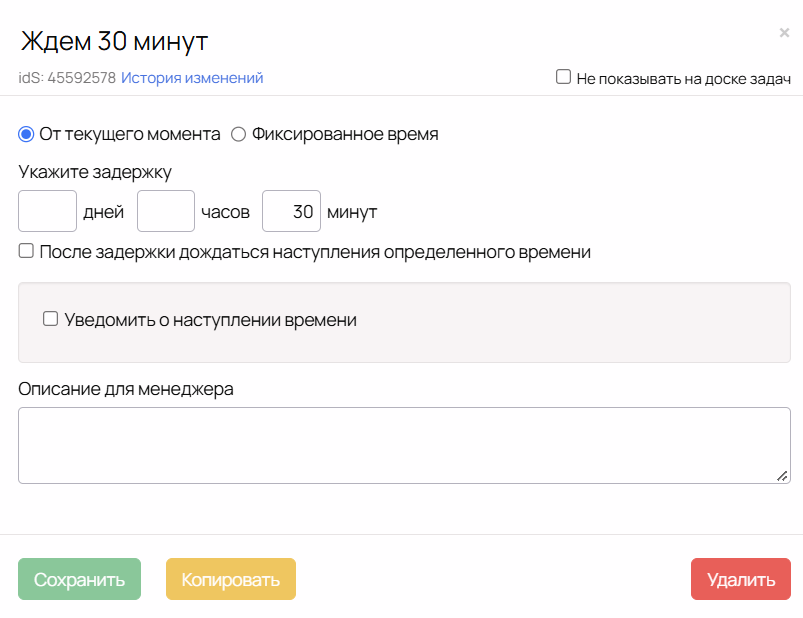Check Не показывать на доске задач
This screenshot has width=803, height=618.
point(563,77)
